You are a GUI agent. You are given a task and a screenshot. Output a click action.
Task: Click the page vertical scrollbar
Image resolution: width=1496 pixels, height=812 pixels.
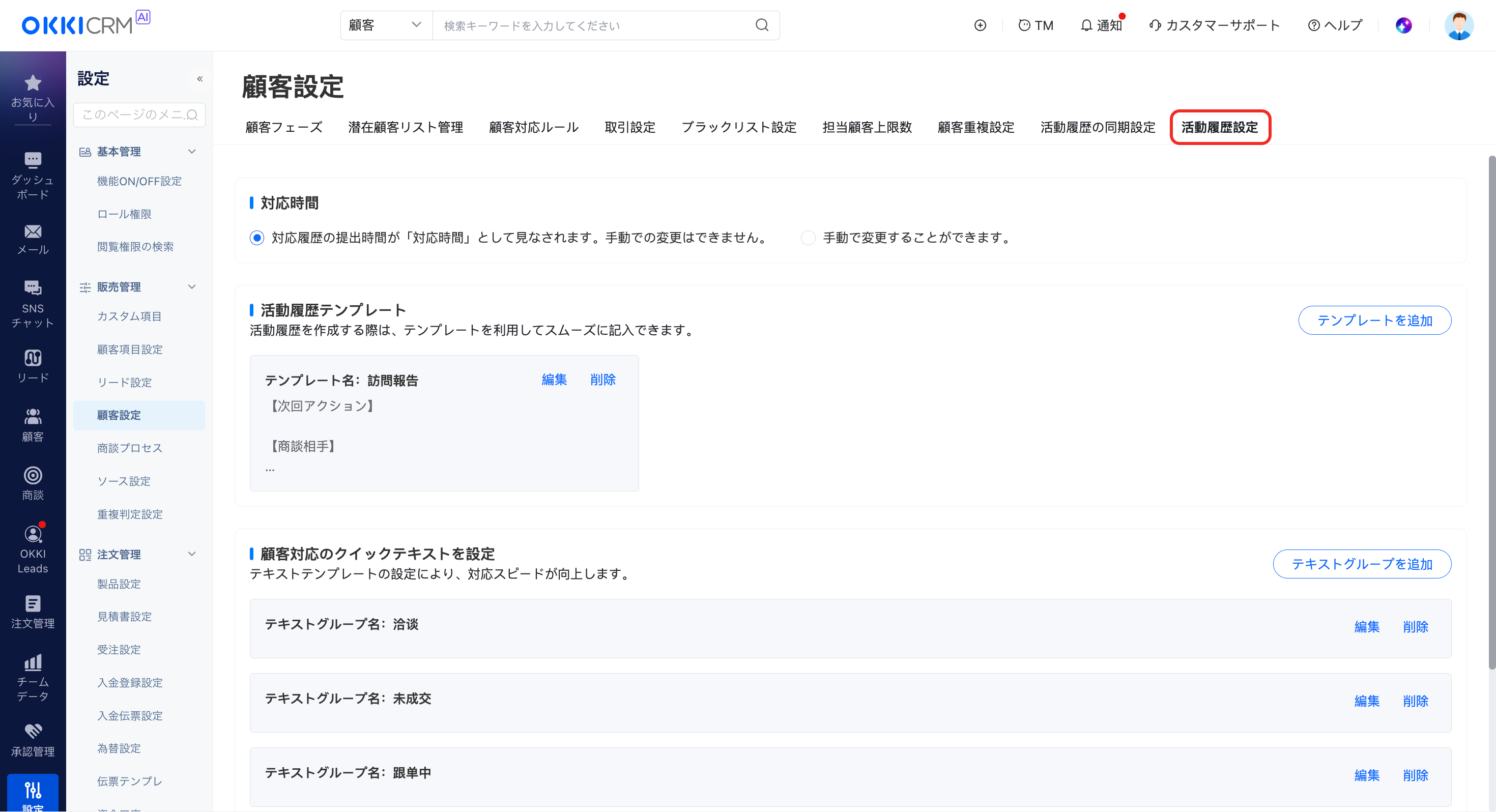tap(1491, 413)
